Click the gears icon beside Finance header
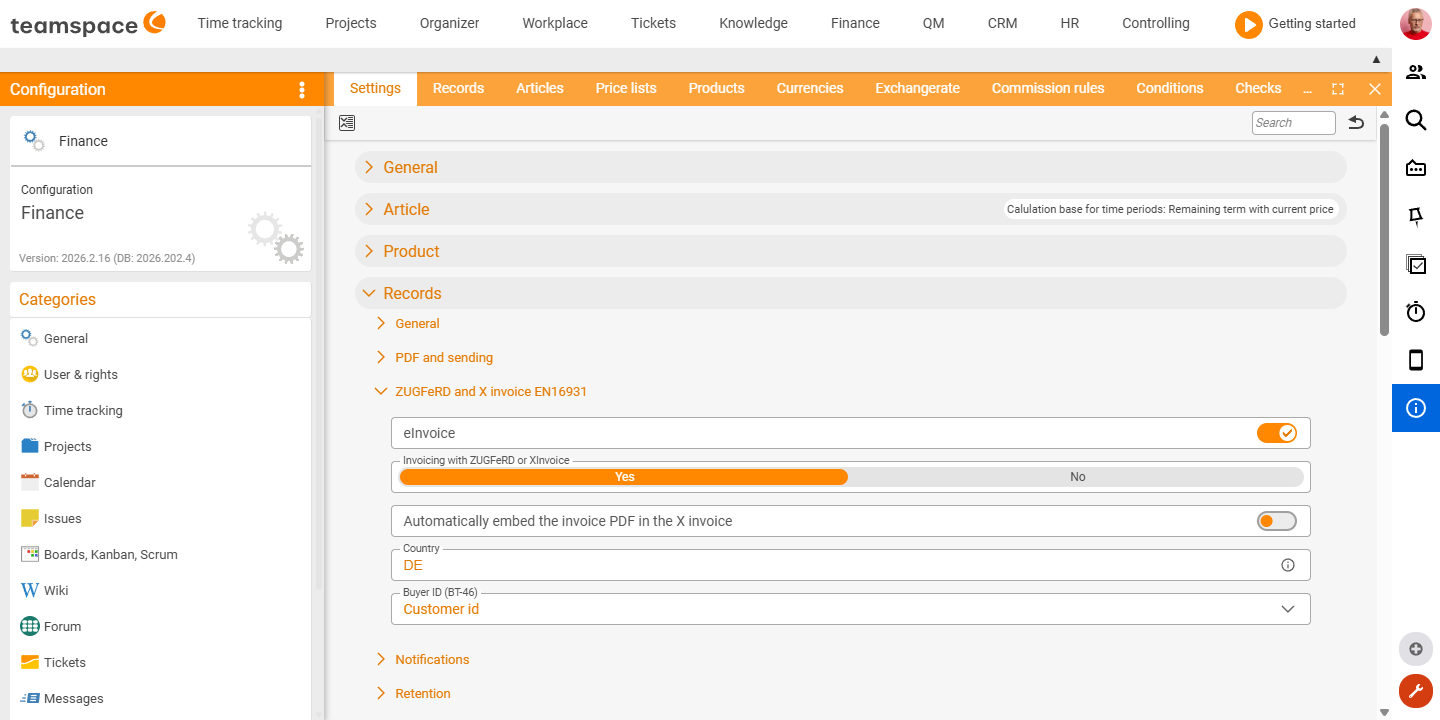The height and width of the screenshot is (720, 1440). [x=34, y=141]
